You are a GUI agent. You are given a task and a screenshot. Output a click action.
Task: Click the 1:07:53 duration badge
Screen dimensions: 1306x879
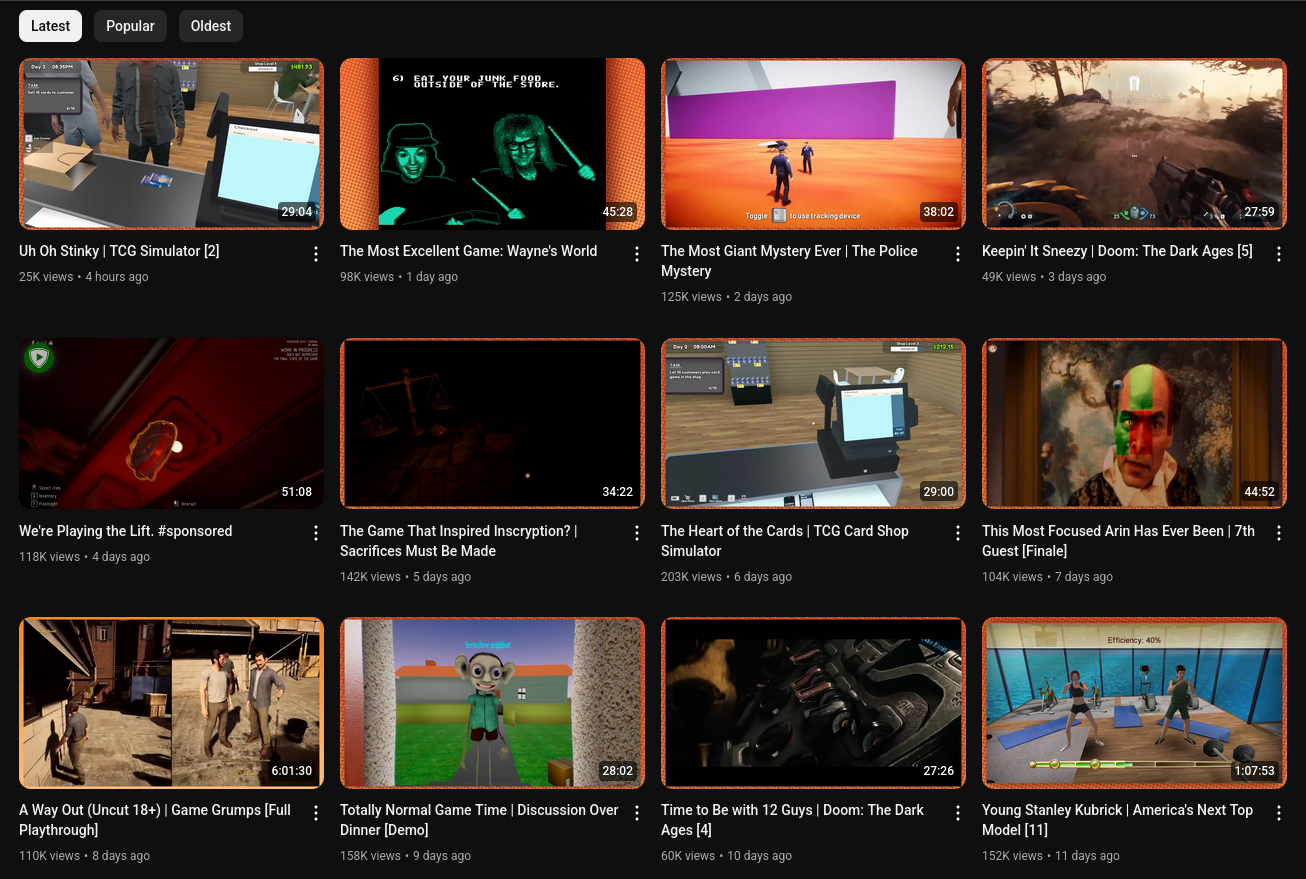pyautogui.click(x=1255, y=771)
